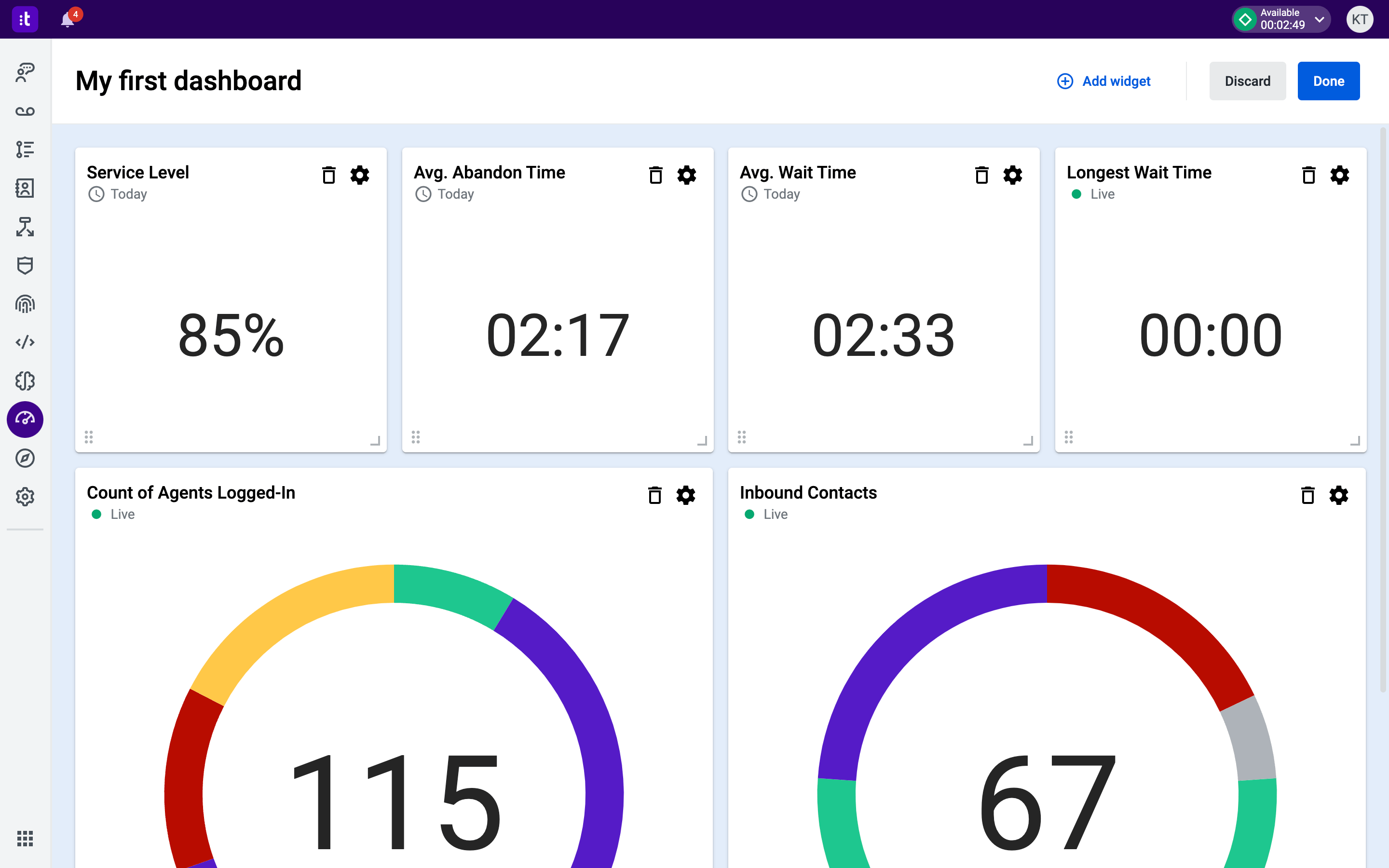Image resolution: width=1389 pixels, height=868 pixels.
Task: Select the AI brain icon in sidebar
Action: click(25, 380)
